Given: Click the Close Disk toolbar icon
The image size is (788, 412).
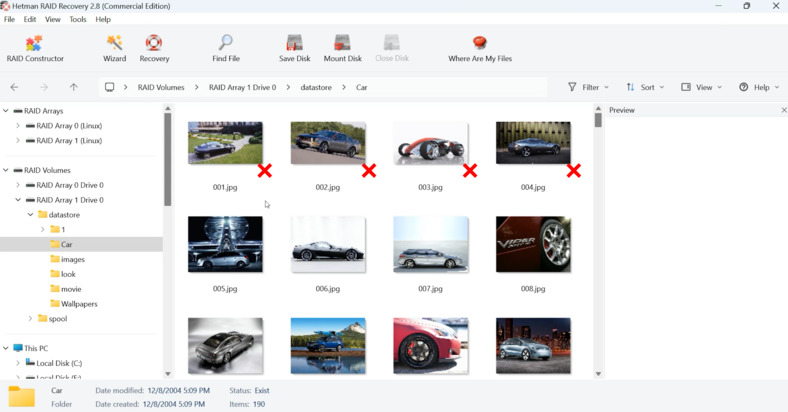Looking at the screenshot, I should coord(391,43).
